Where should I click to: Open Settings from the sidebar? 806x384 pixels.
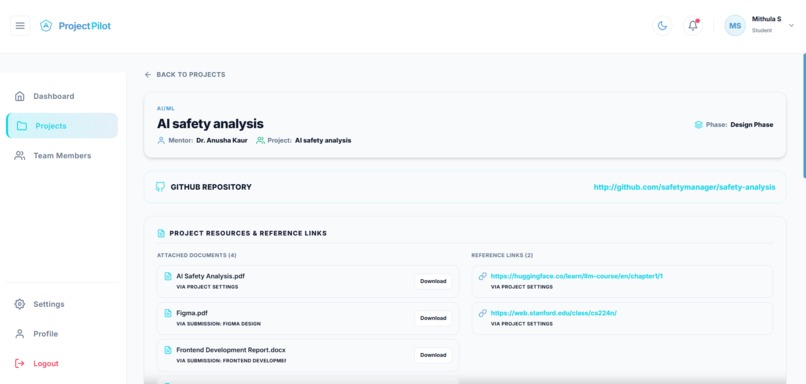pyautogui.click(x=62, y=304)
